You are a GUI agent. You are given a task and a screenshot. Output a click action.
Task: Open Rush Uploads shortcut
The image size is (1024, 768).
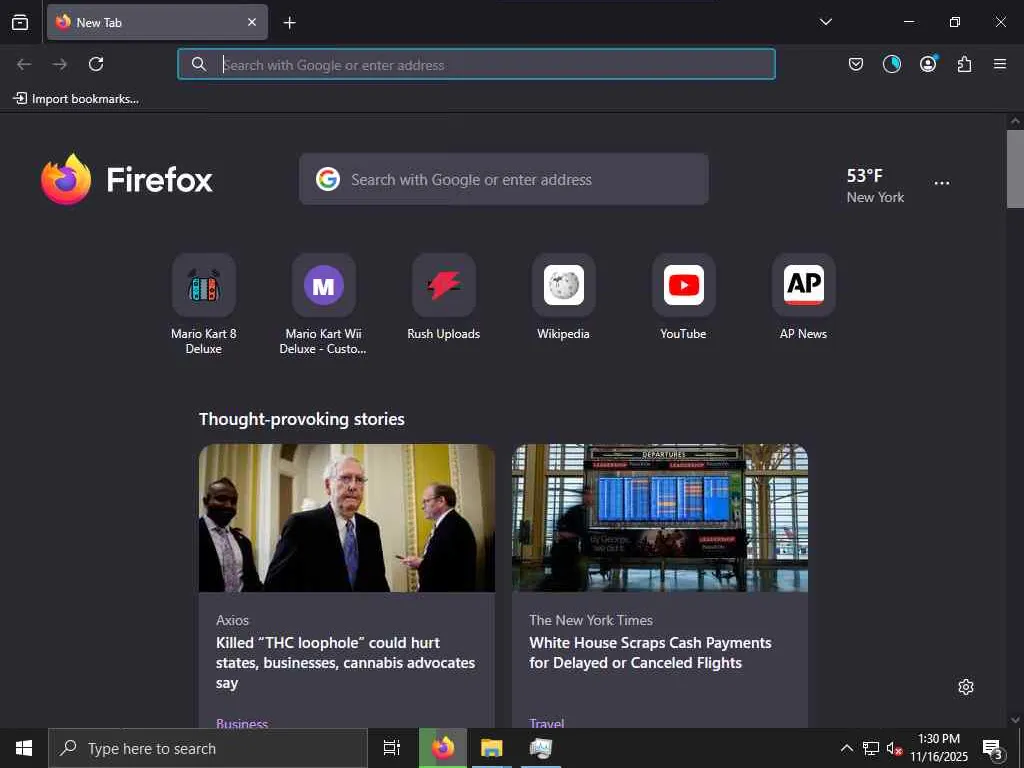[x=443, y=297]
